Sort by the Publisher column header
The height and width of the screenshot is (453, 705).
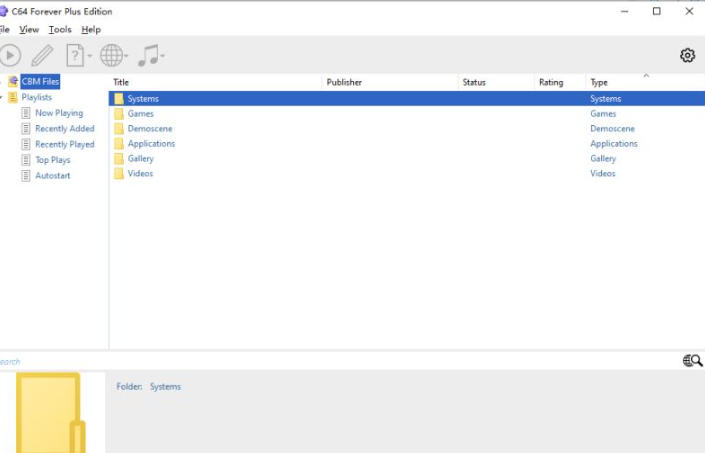[344, 82]
